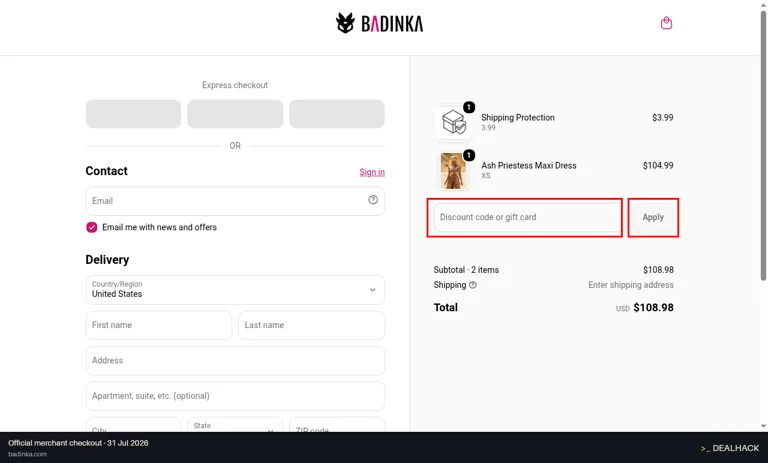Screen dimensions: 768x463
Task: Focus the Email input field
Action: (x=235, y=201)
